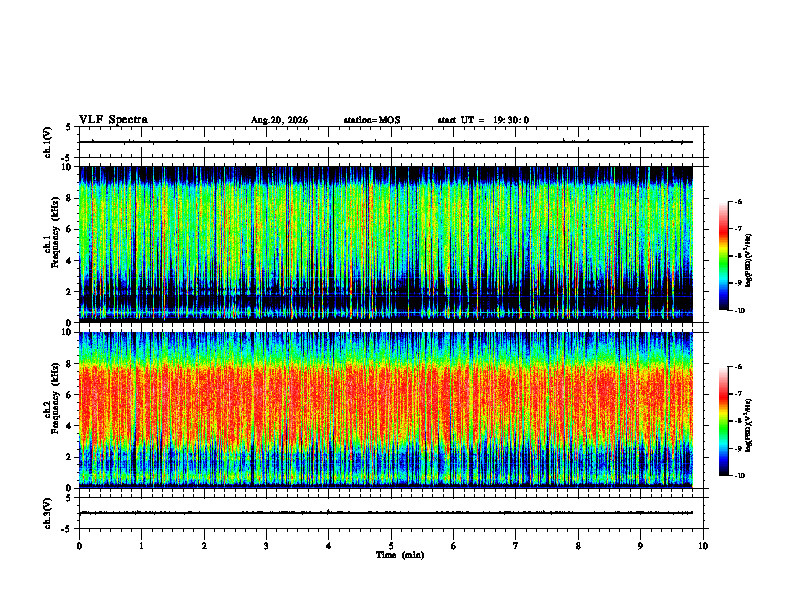Click the ch.1 voltage waveform trace

[386, 142]
